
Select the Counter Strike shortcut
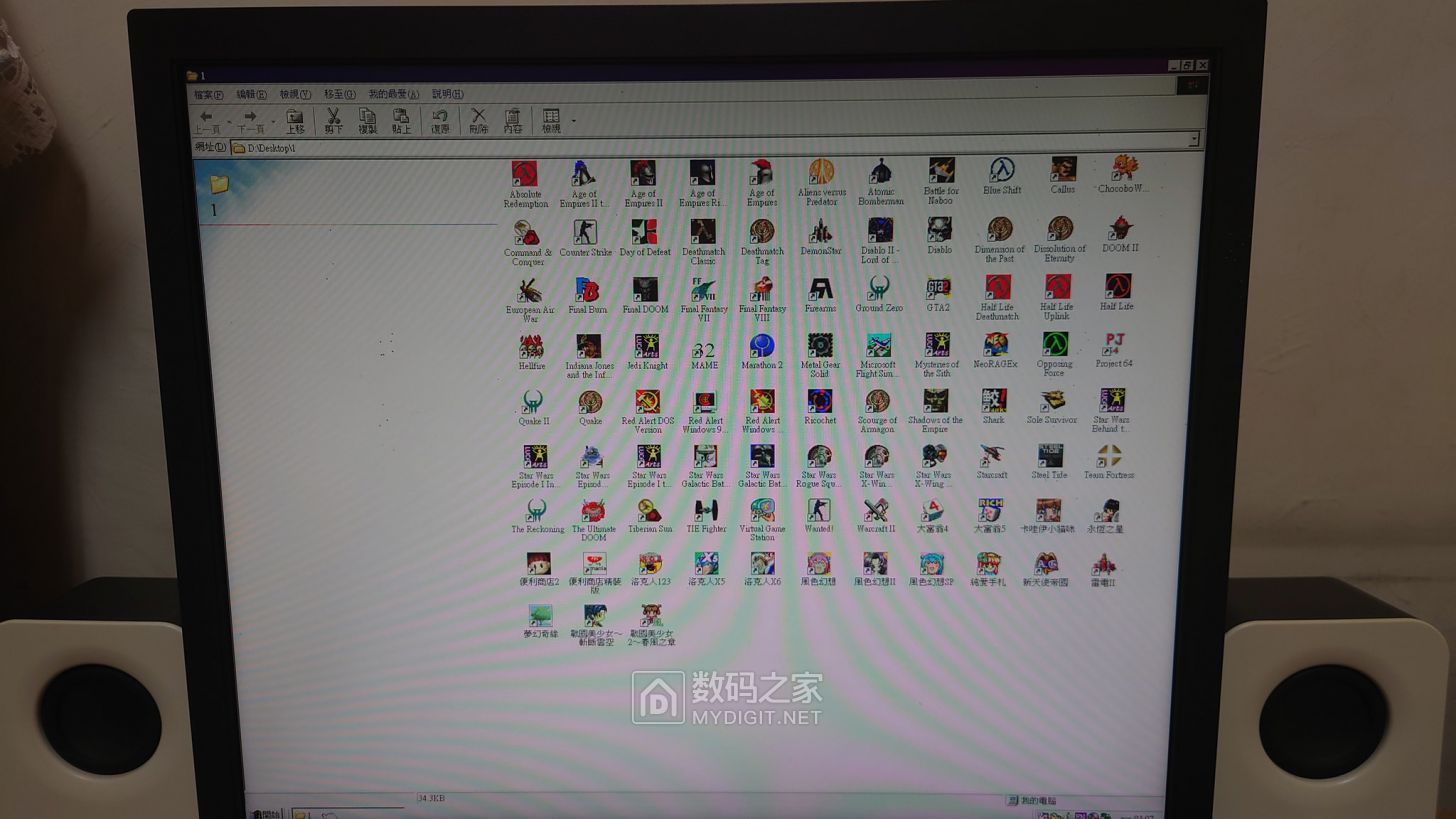click(x=585, y=239)
